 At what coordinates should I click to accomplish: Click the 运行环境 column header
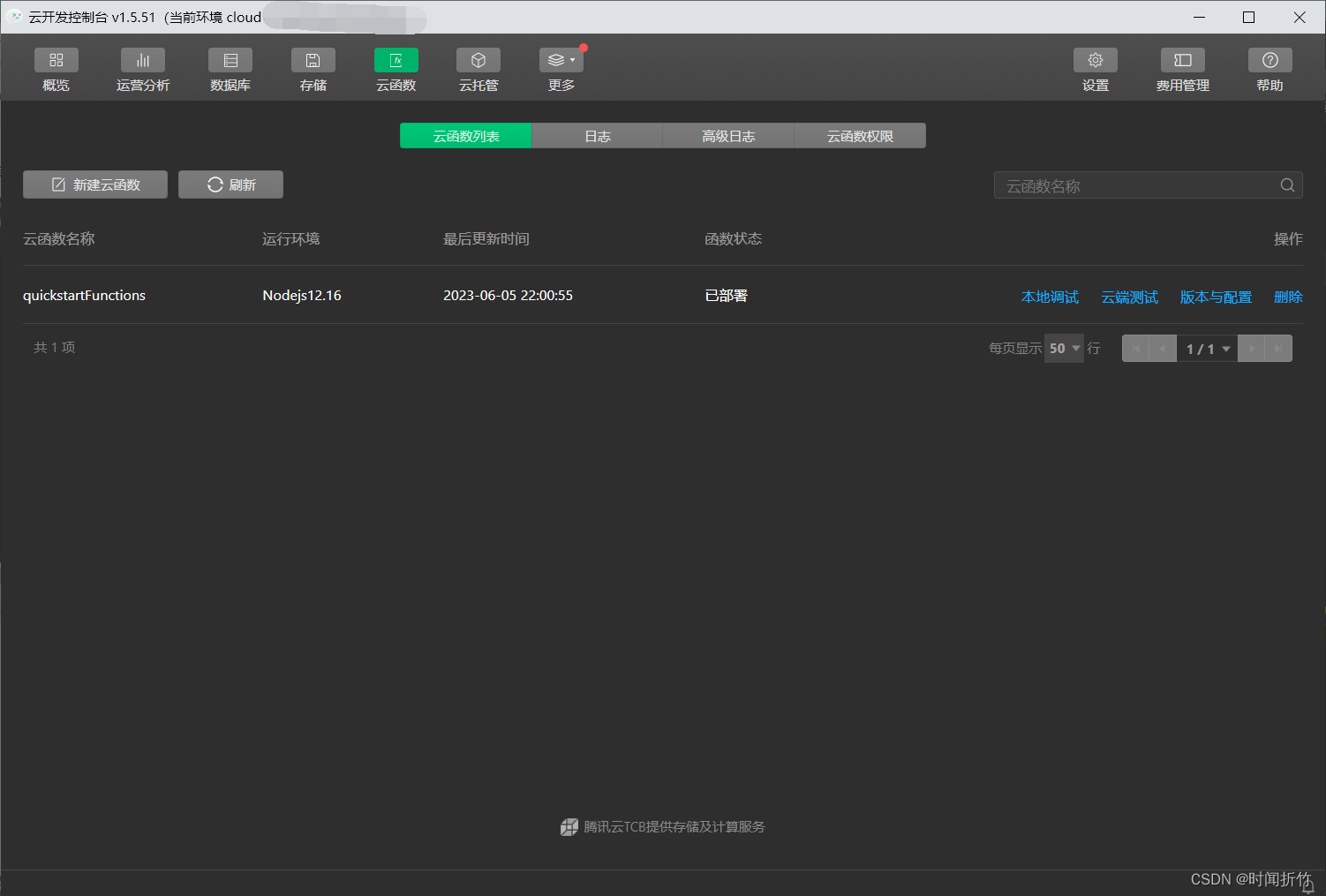[x=291, y=239]
